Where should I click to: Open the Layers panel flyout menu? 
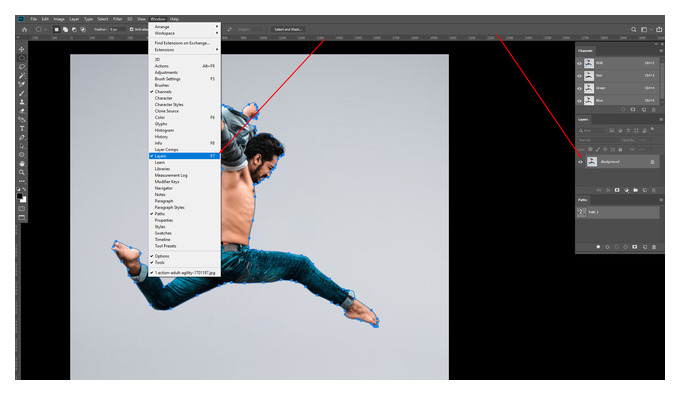[661, 119]
